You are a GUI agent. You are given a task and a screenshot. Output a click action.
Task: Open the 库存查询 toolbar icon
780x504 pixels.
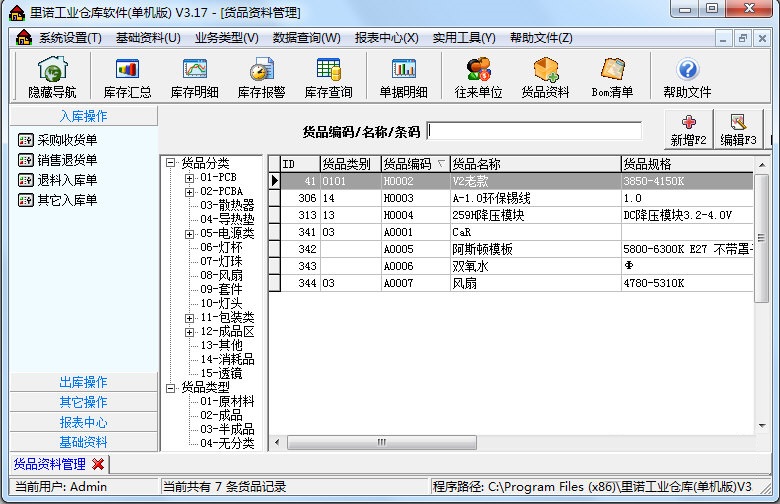(328, 77)
